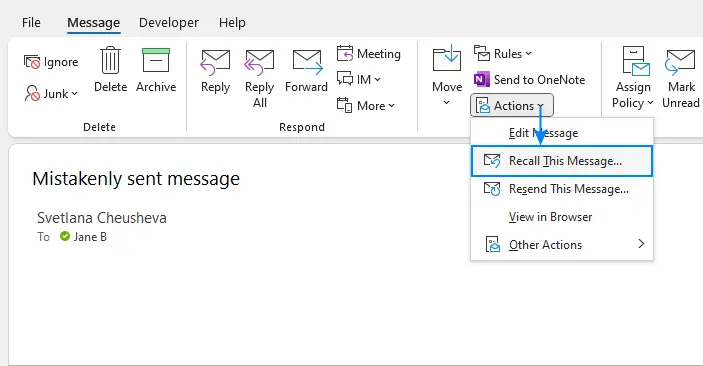Click the IM chat bubbles icon
The width and height of the screenshot is (703, 366).
pyautogui.click(x=345, y=79)
